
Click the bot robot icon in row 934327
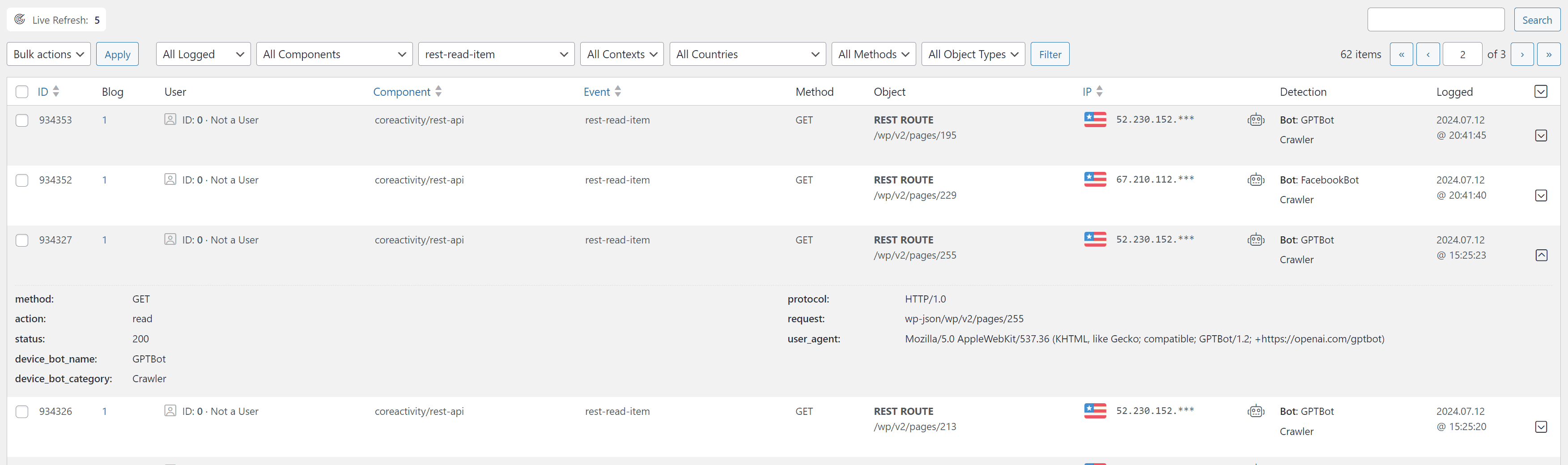tap(1256, 240)
